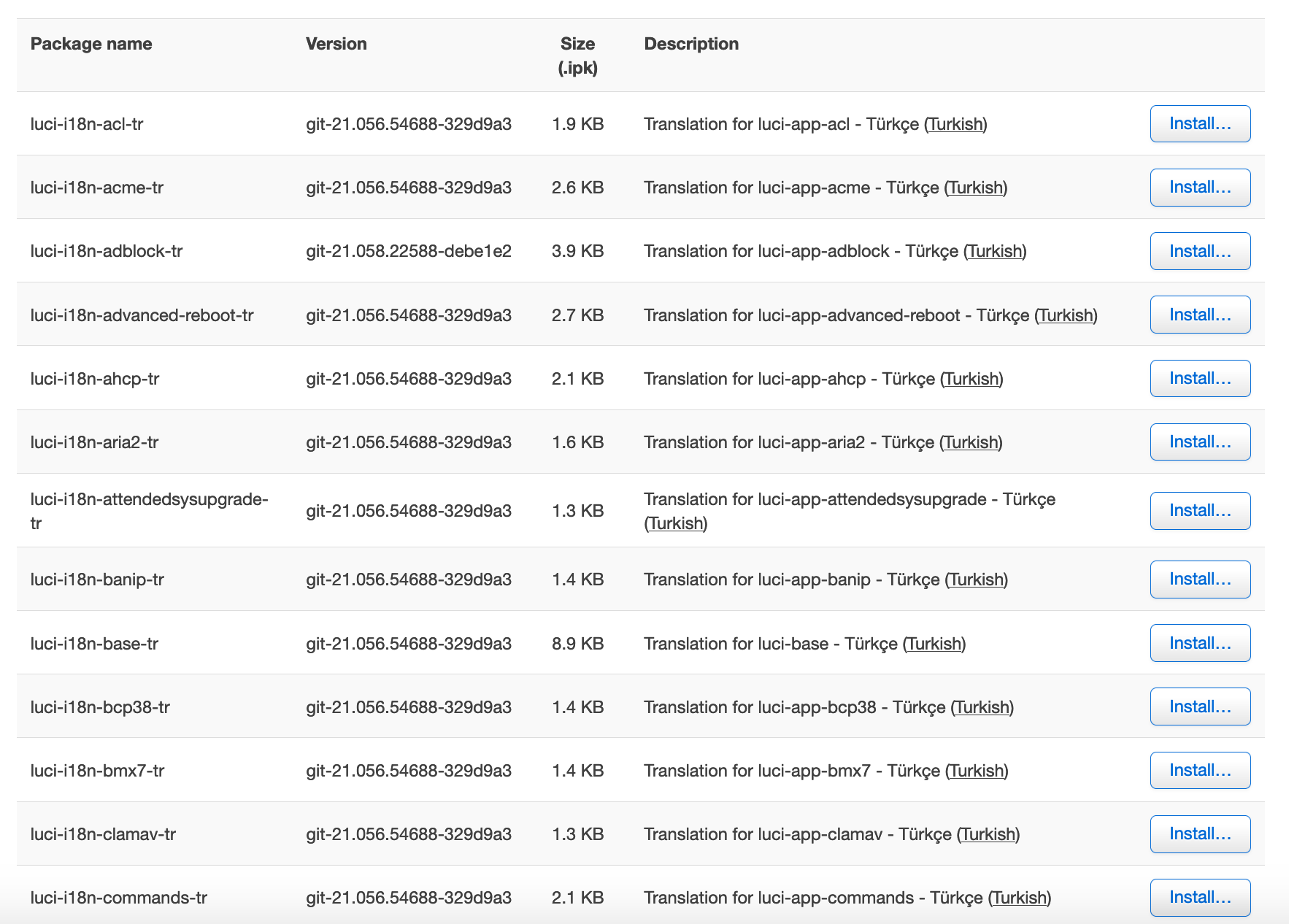The height and width of the screenshot is (924, 1289).
Task: Click Turkish in the luci-base description
Action: 934,644
